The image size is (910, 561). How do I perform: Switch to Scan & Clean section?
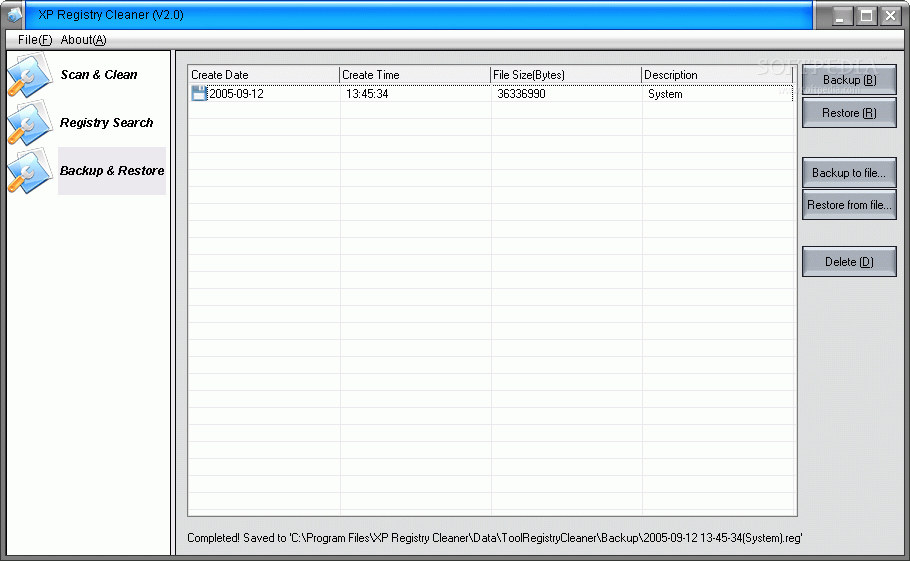(x=99, y=75)
